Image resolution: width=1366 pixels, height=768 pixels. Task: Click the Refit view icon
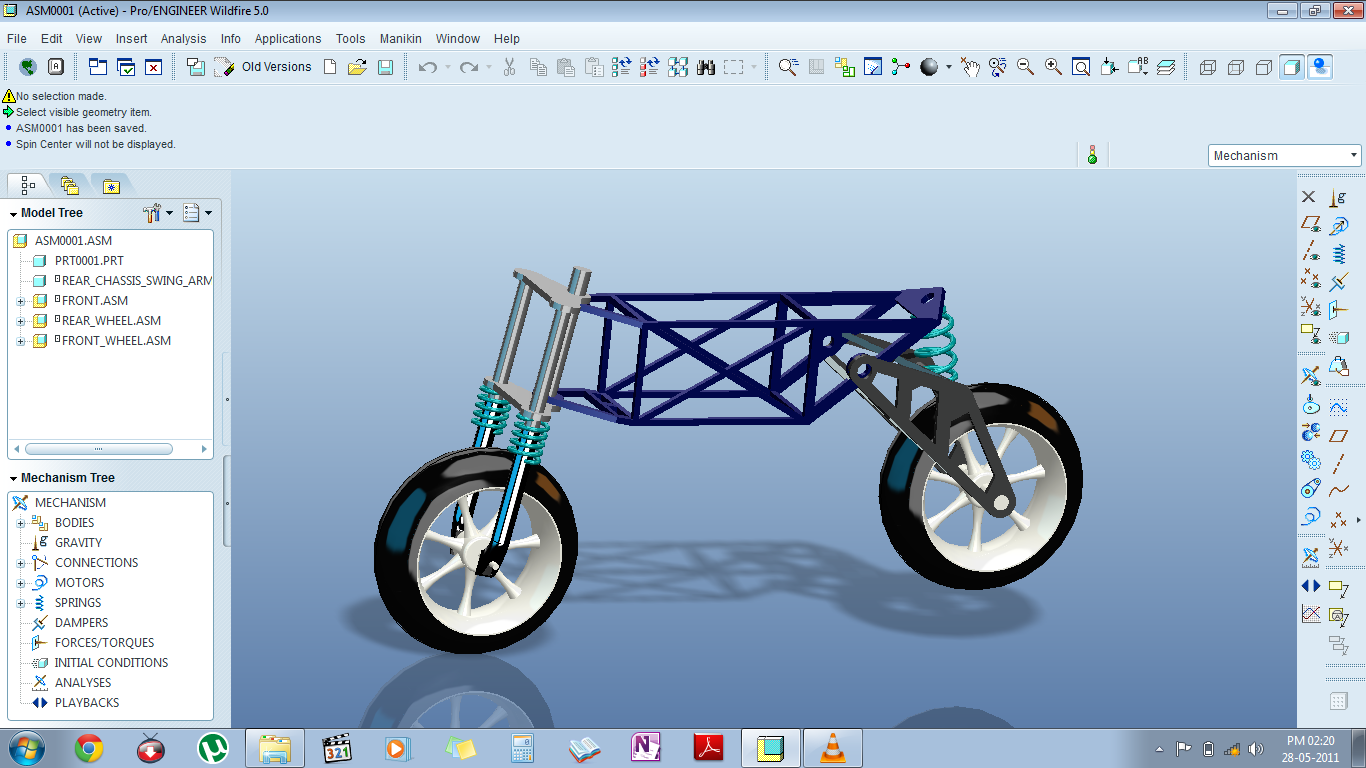coord(1081,67)
